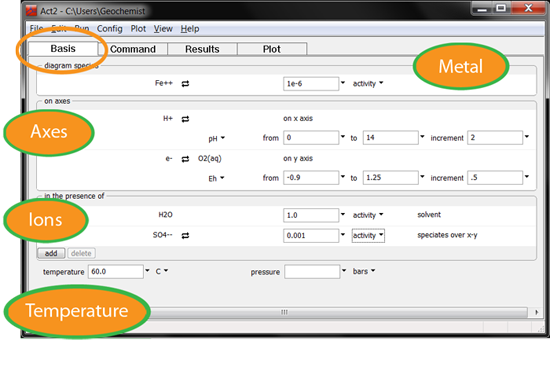This screenshot has height=367, width=550.
Task: Click the scrollbar right arrow
Action: click(536, 312)
